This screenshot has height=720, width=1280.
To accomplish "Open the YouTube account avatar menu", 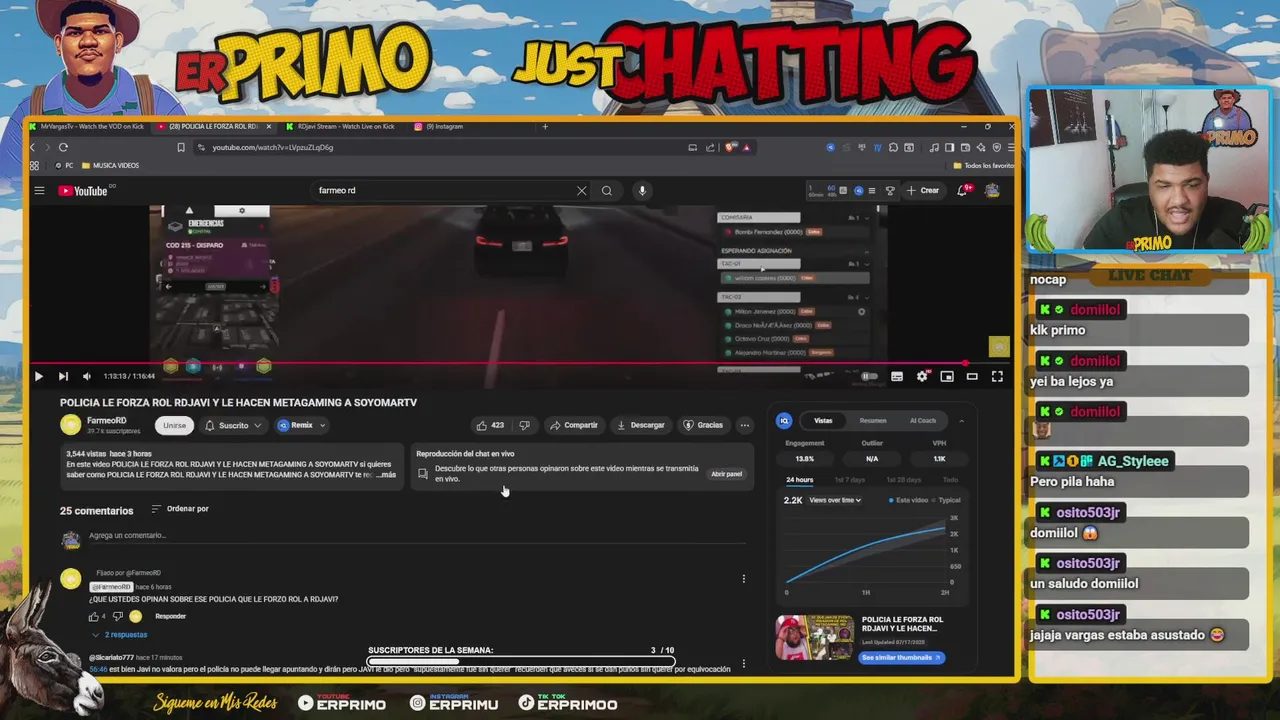I will pos(992,190).
